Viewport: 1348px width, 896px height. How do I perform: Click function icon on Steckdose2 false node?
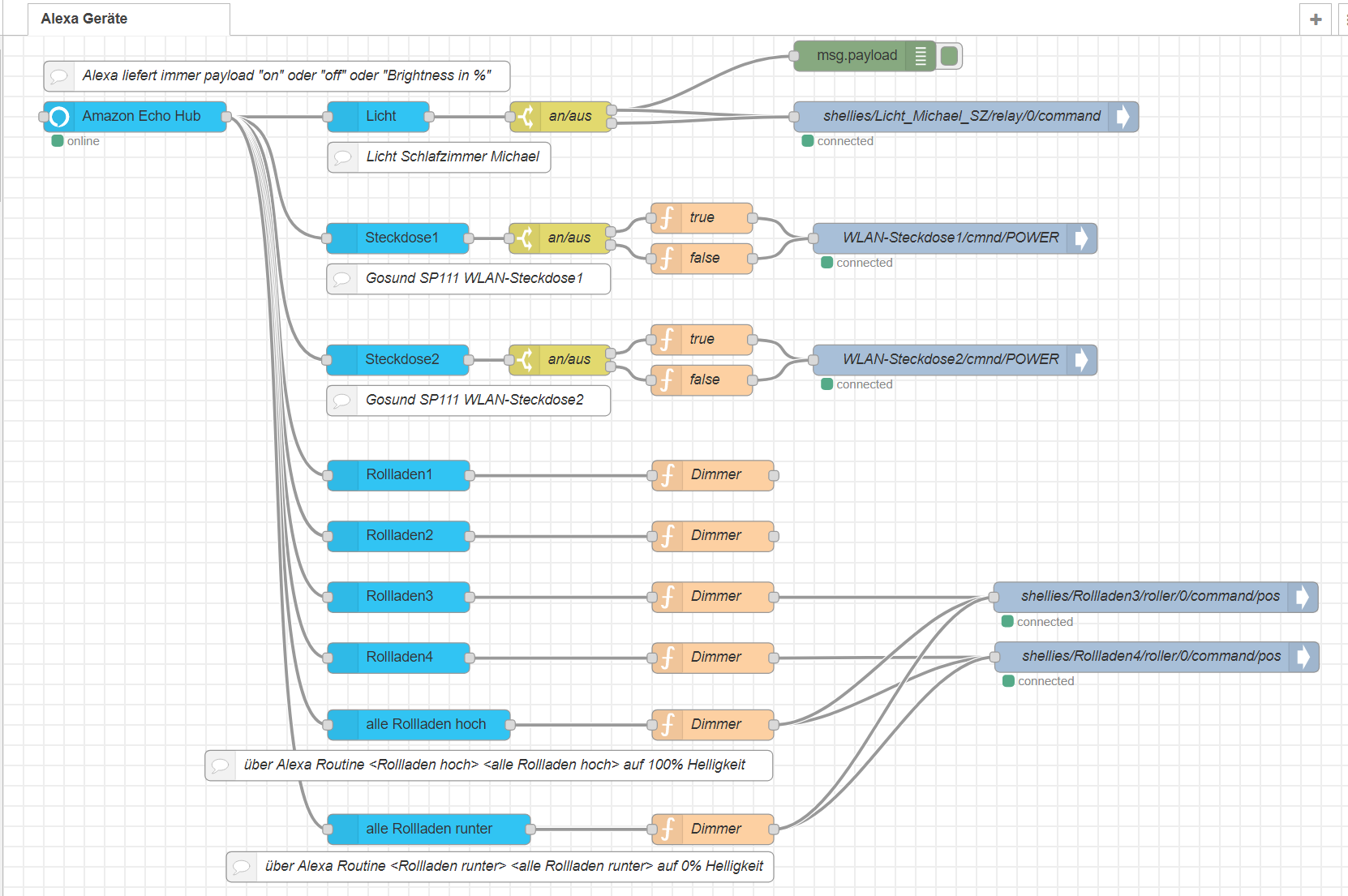[667, 380]
